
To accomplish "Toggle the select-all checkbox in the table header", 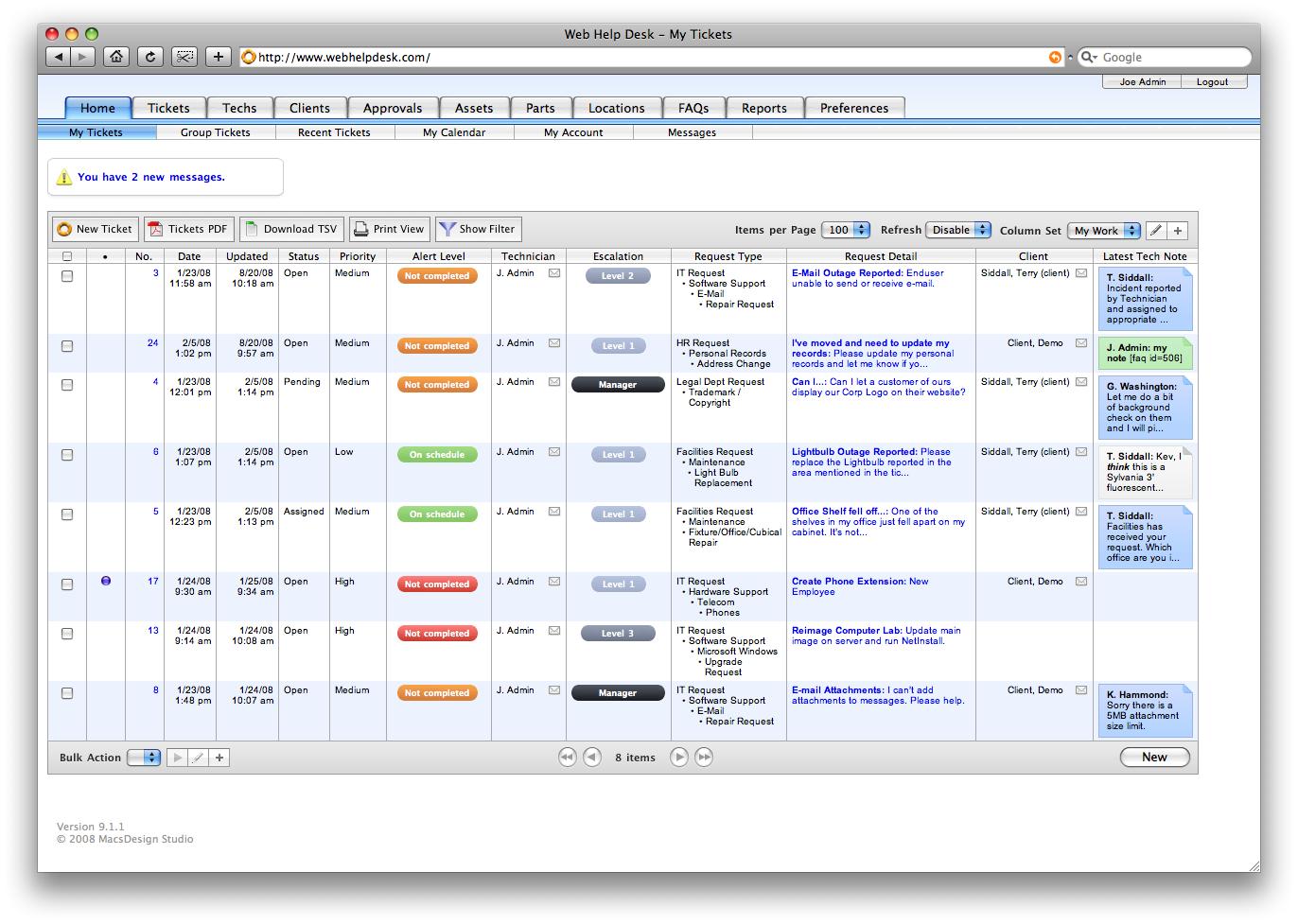I will 67,256.
